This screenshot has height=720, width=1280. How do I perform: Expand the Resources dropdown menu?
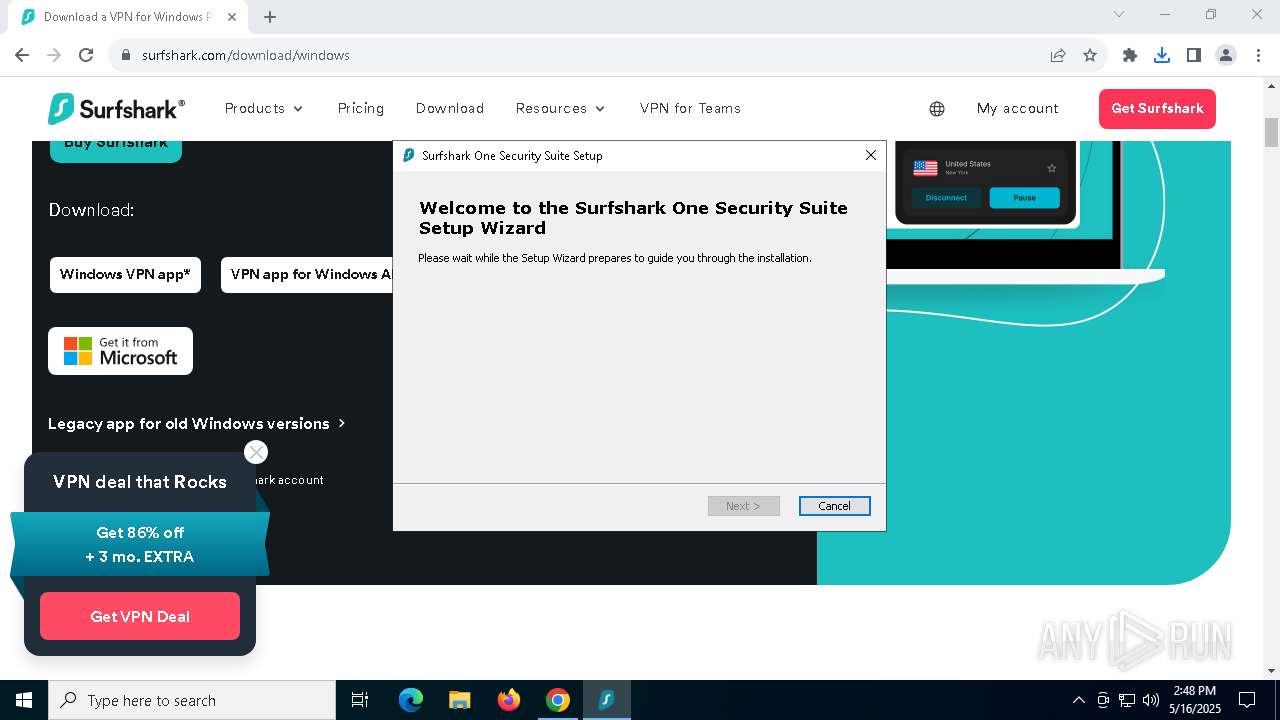(561, 108)
